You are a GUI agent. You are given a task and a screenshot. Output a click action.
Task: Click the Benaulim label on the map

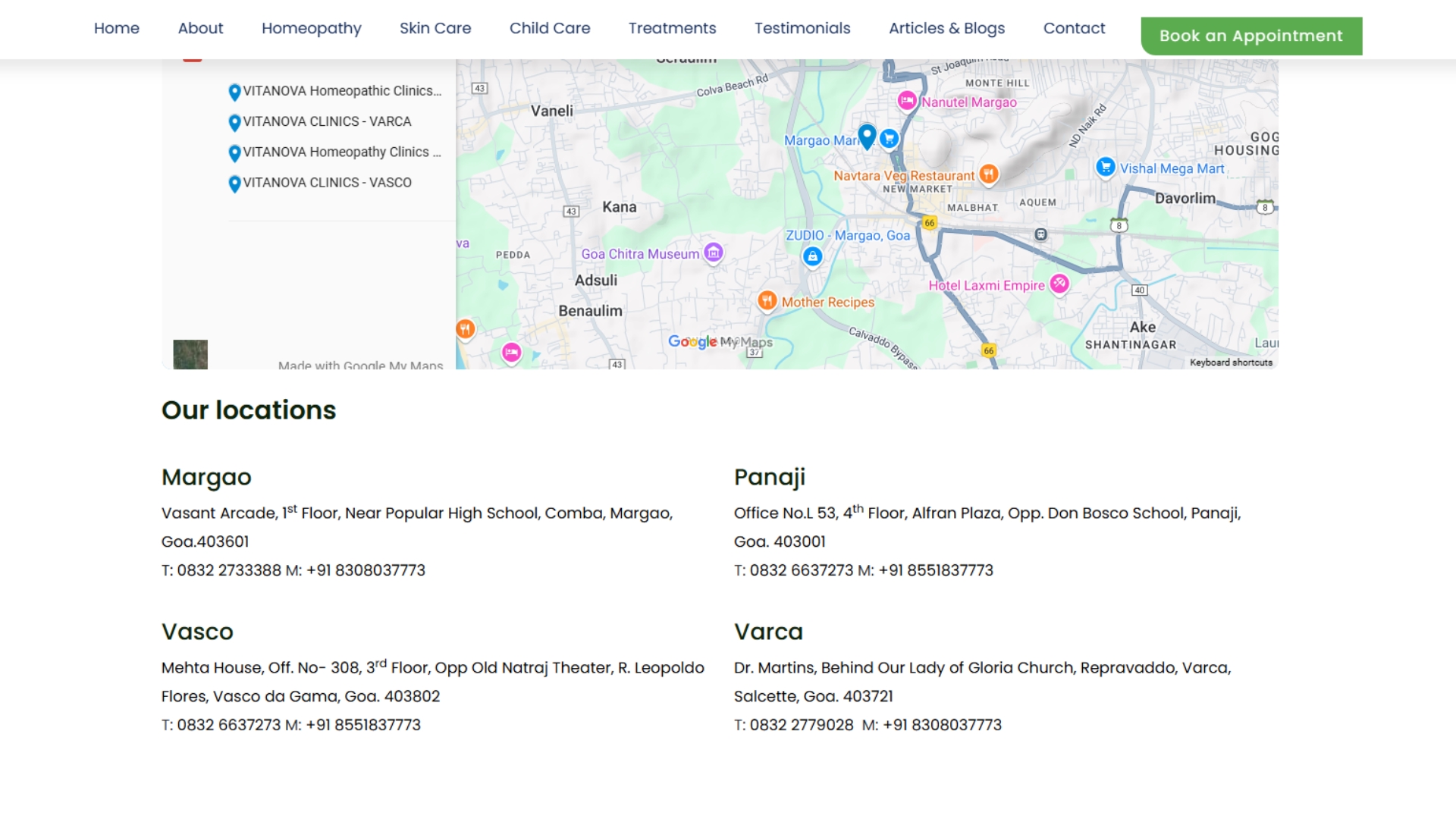(590, 311)
